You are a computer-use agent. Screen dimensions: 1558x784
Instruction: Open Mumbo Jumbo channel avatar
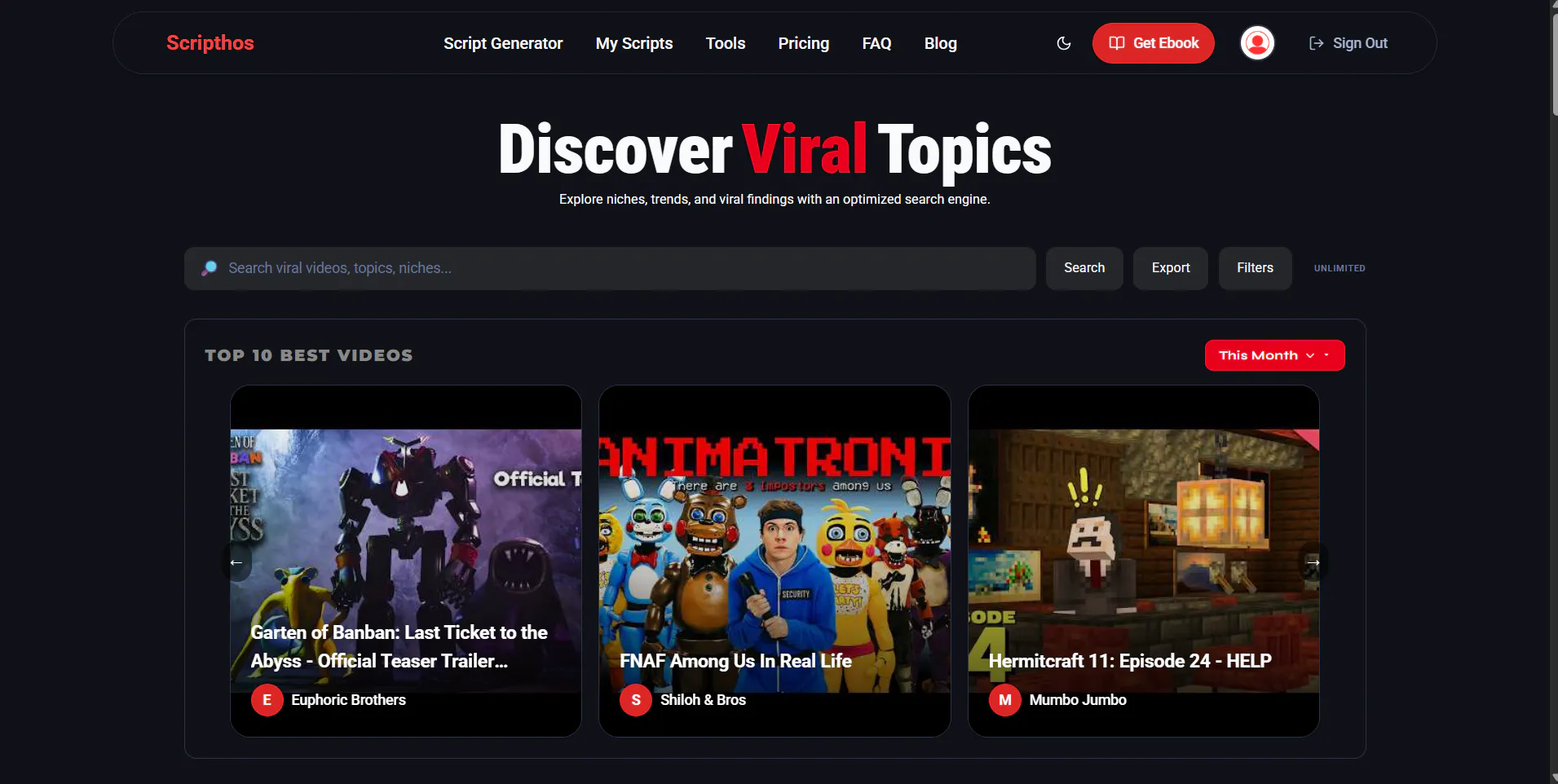1005,700
